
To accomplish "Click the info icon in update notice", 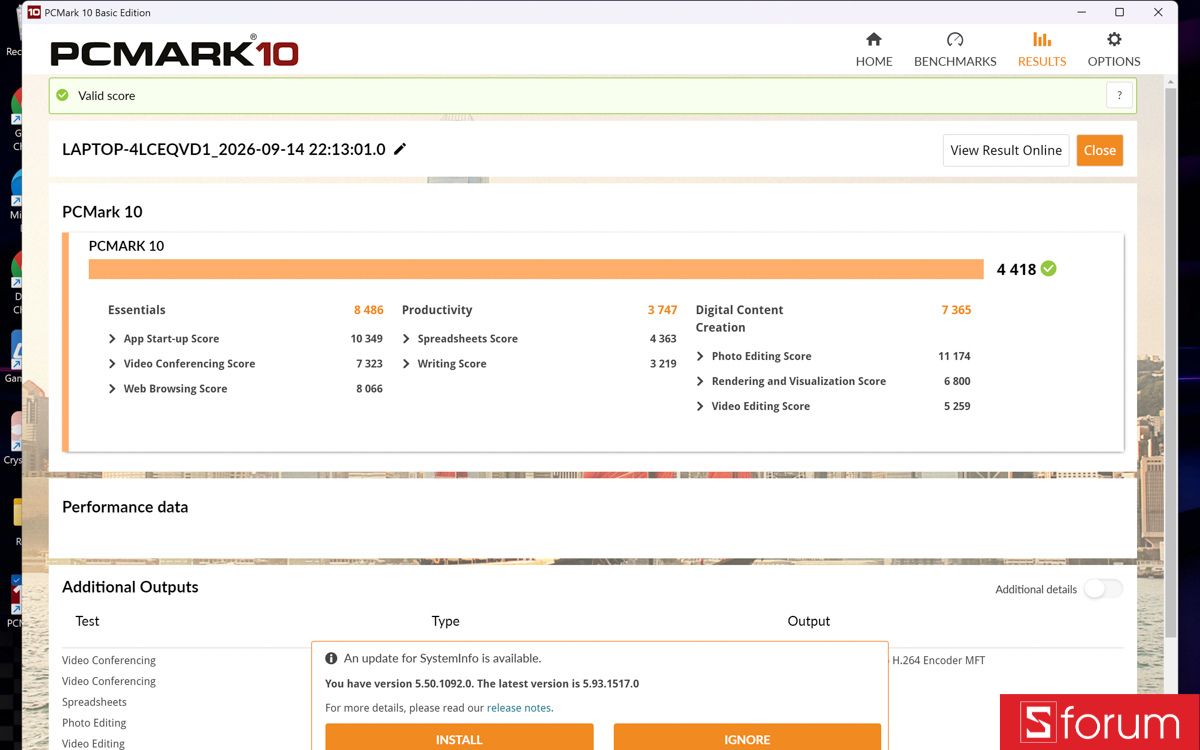I will 331,658.
